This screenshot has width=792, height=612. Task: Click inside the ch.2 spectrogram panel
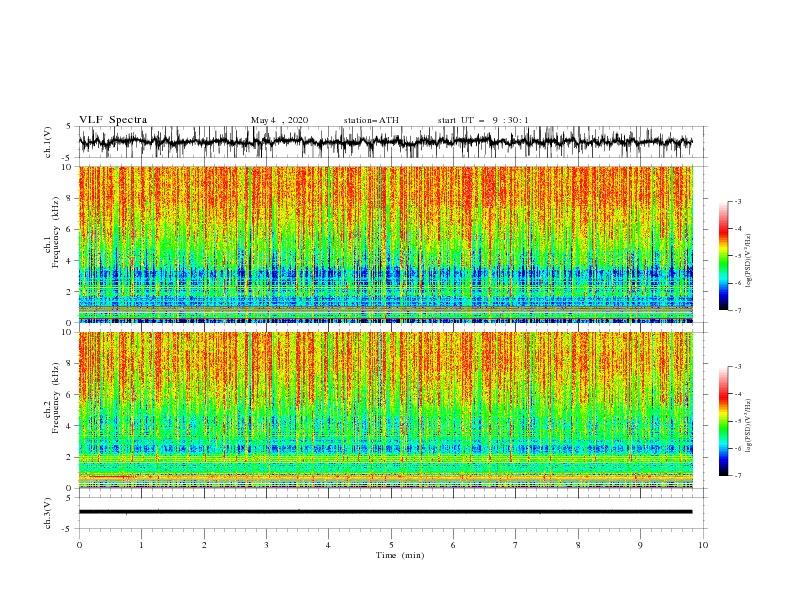[385, 410]
